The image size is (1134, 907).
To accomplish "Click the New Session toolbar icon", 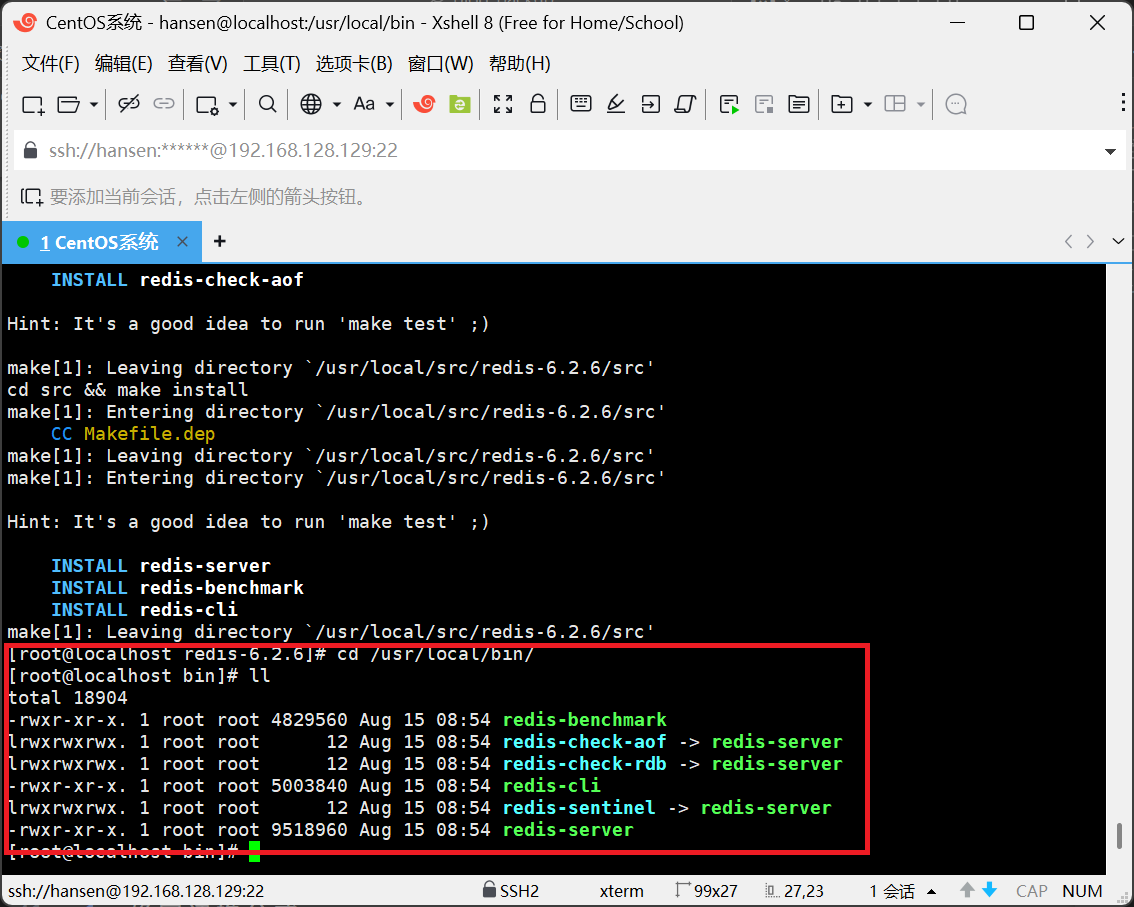I will pos(33,104).
